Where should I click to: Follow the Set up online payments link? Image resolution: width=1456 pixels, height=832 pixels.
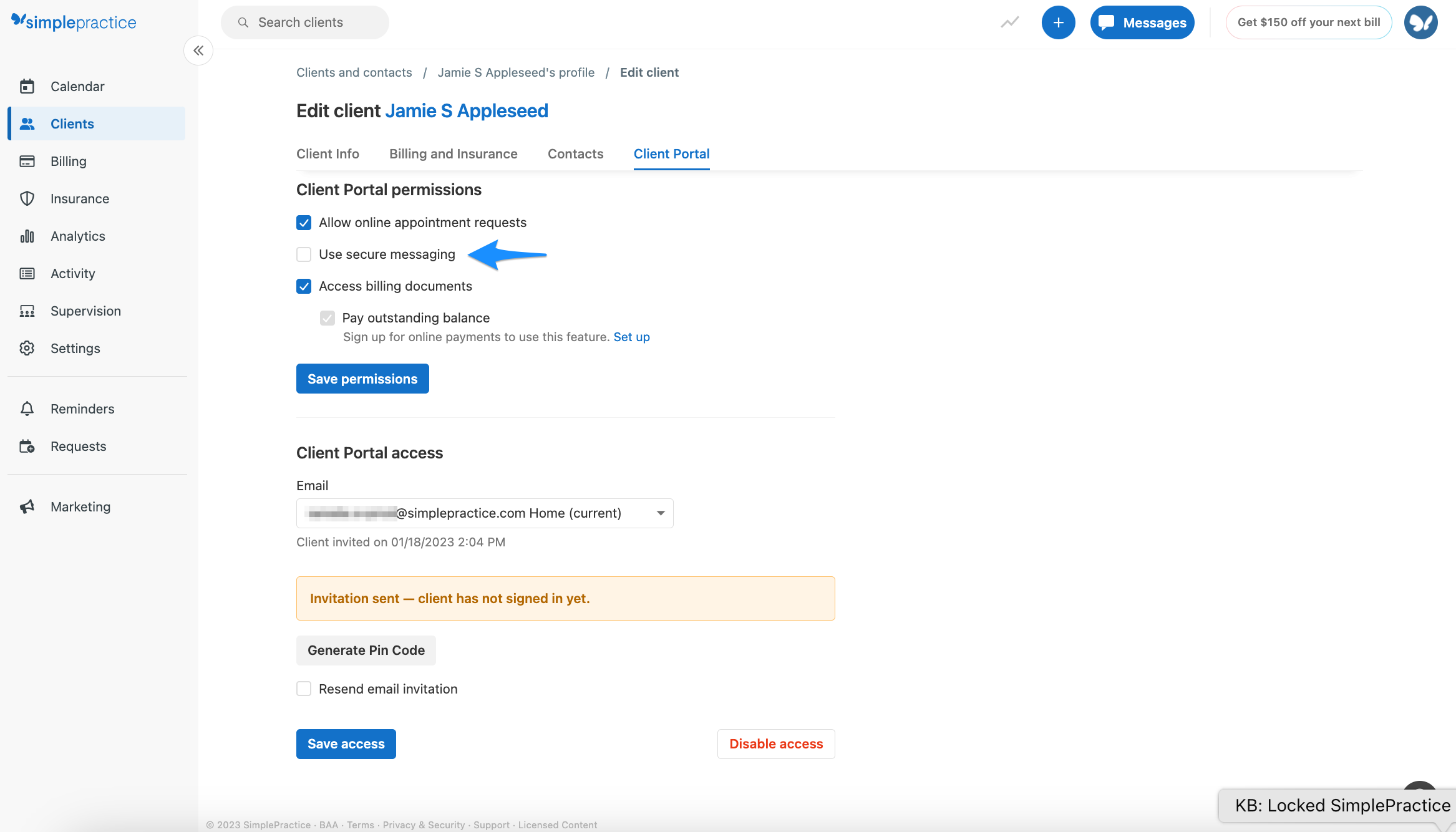631,337
